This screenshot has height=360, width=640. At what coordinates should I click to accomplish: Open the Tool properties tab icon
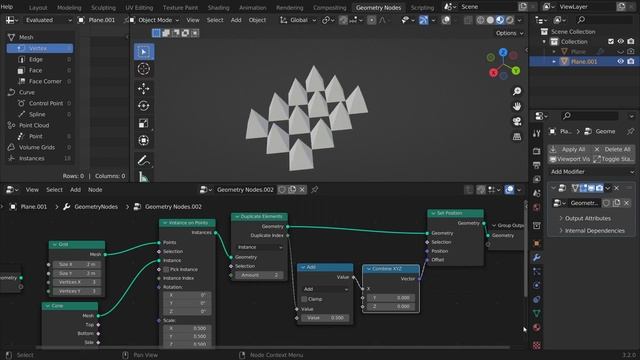(537, 133)
